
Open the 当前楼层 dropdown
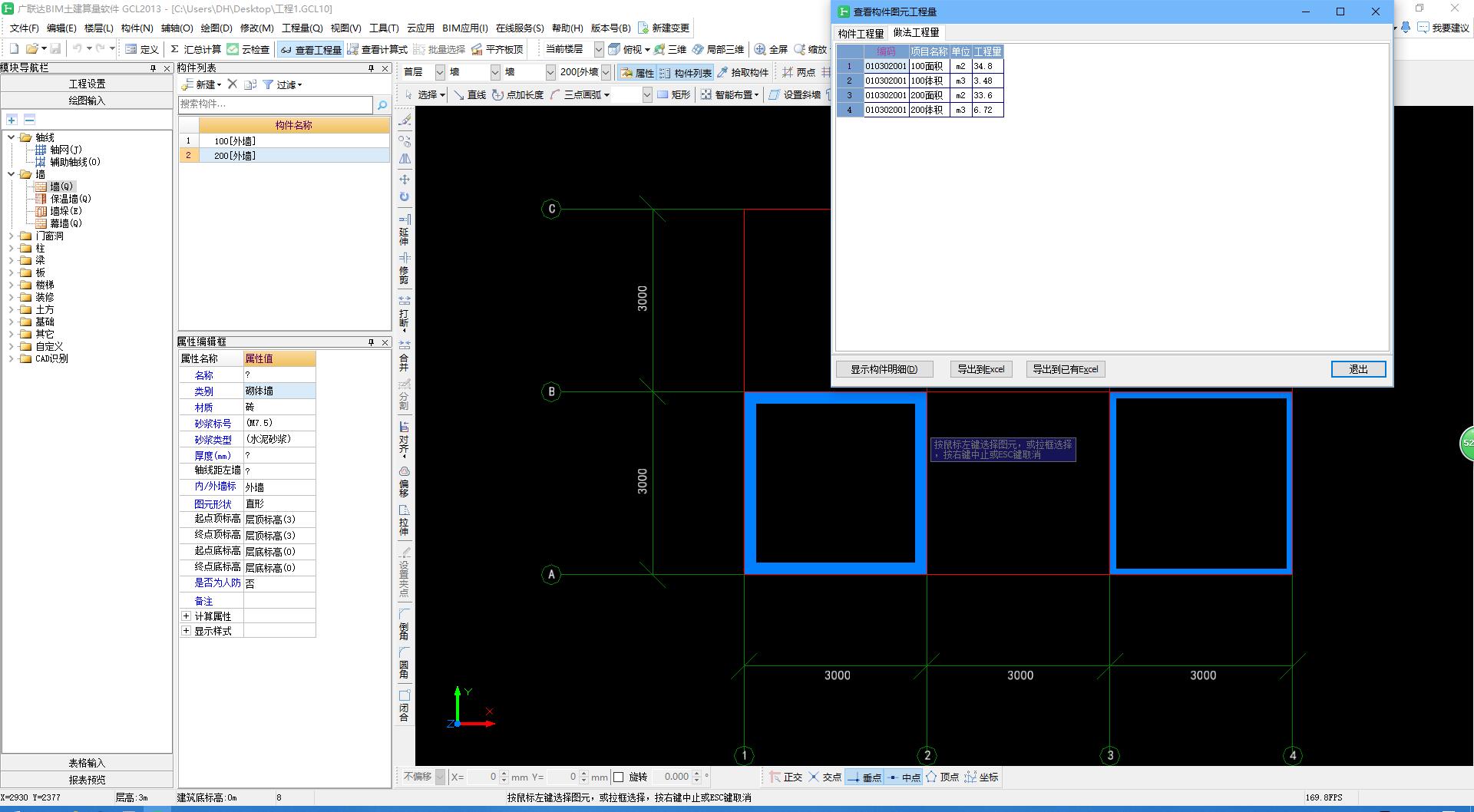pyautogui.click(x=598, y=49)
